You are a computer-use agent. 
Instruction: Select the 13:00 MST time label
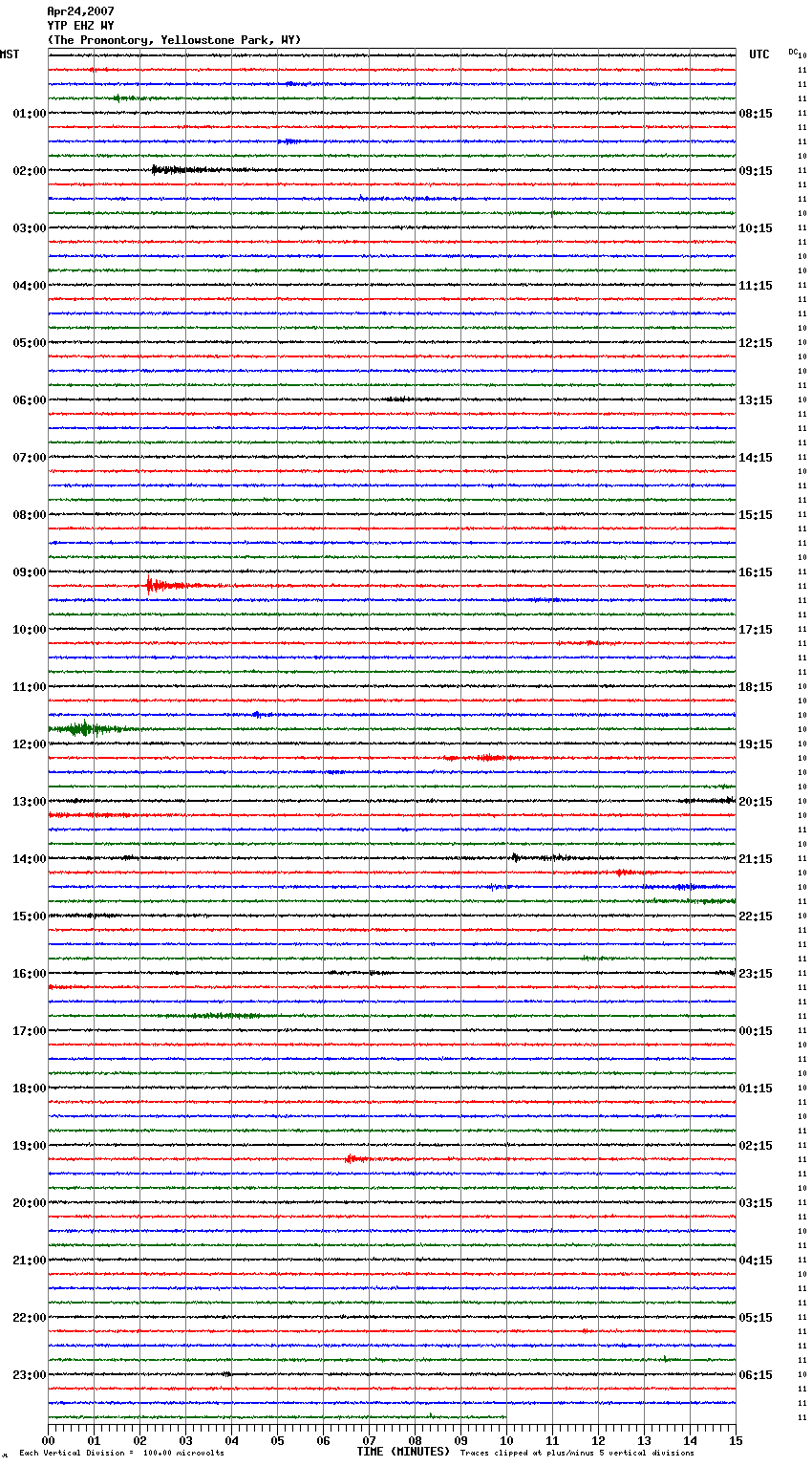click(29, 802)
